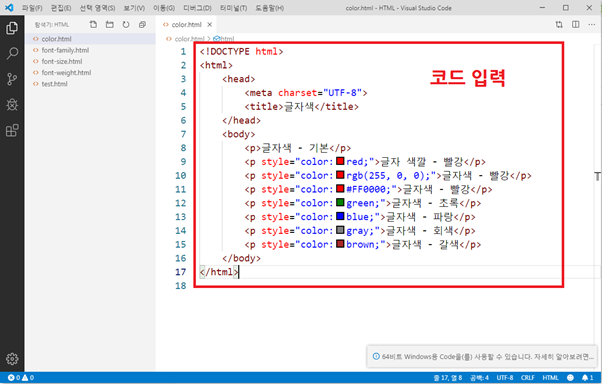Click the 64비트 Windows notification message
This screenshot has width=602, height=384.
pos(487,357)
